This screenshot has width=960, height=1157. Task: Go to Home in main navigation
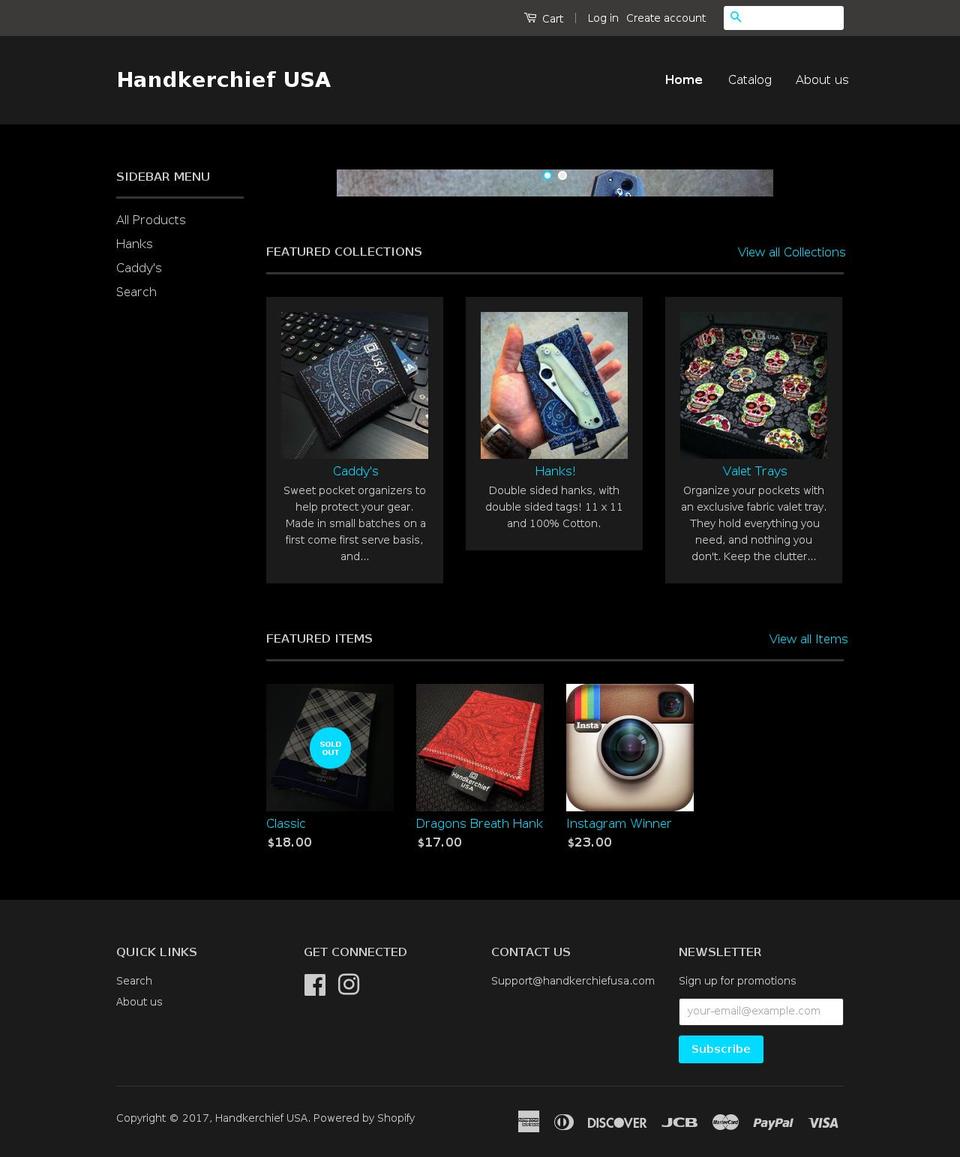[x=683, y=80]
